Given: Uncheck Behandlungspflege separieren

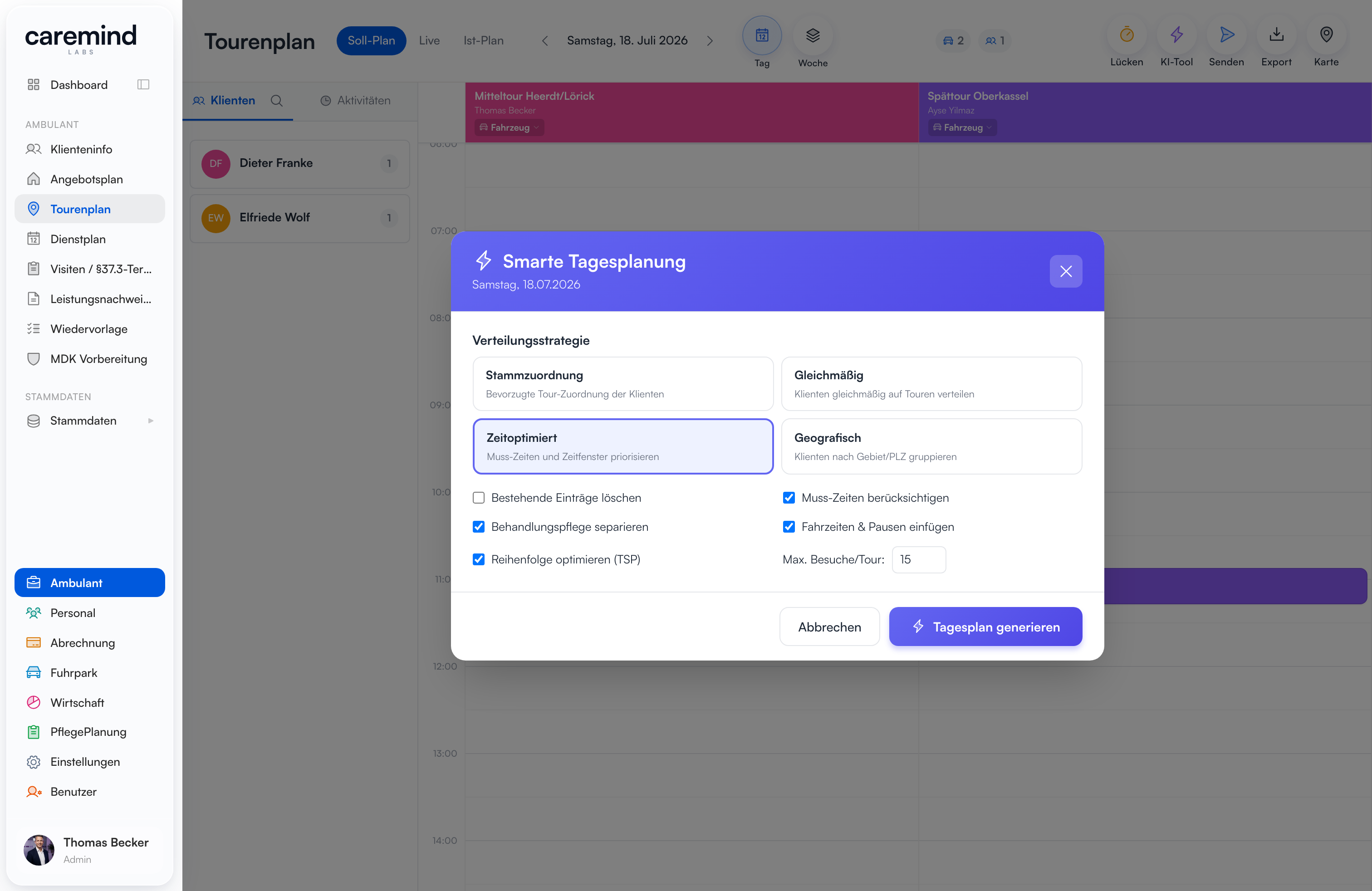Looking at the screenshot, I should [x=479, y=527].
